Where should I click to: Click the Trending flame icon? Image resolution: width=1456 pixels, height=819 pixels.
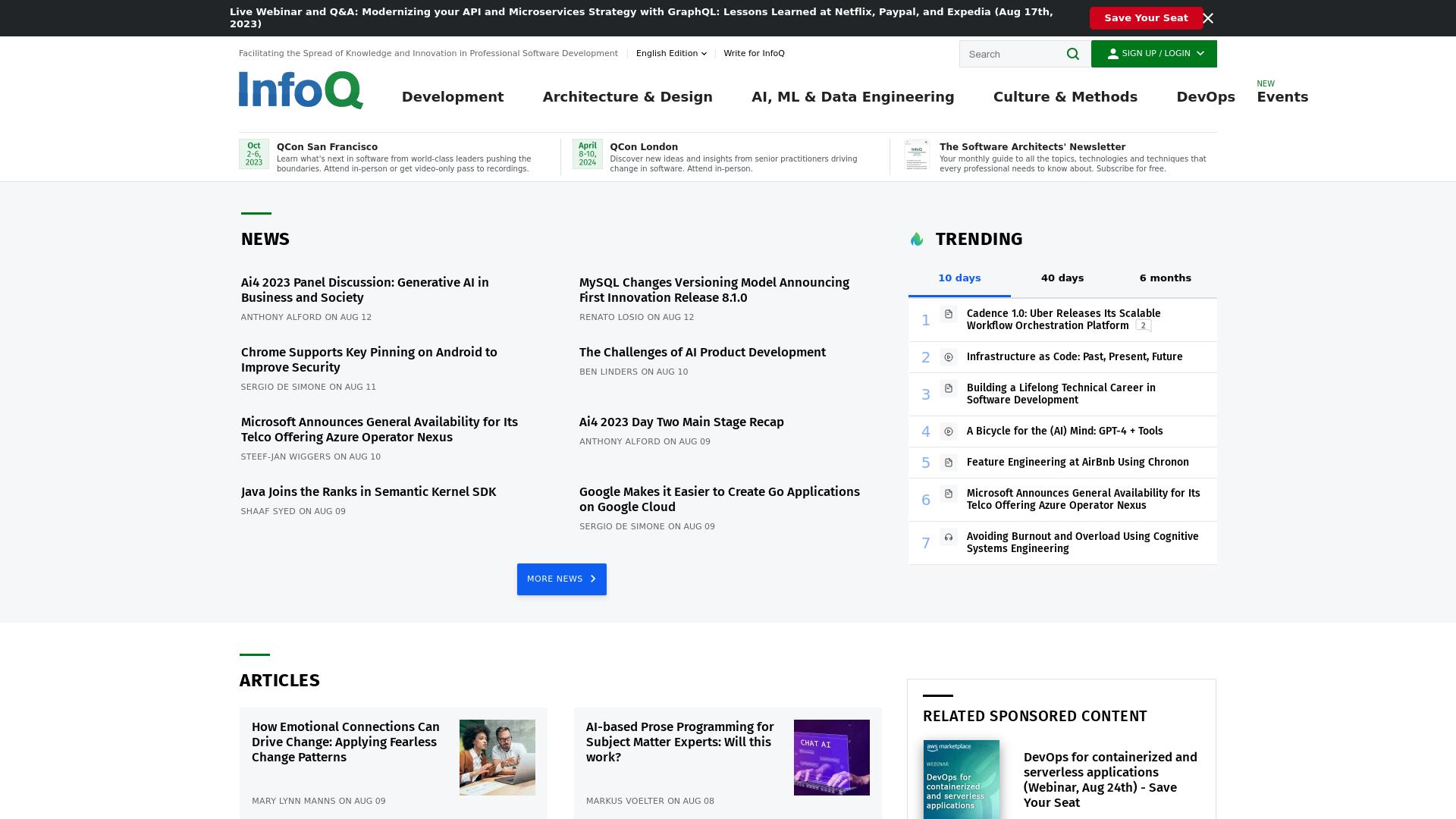[917, 240]
